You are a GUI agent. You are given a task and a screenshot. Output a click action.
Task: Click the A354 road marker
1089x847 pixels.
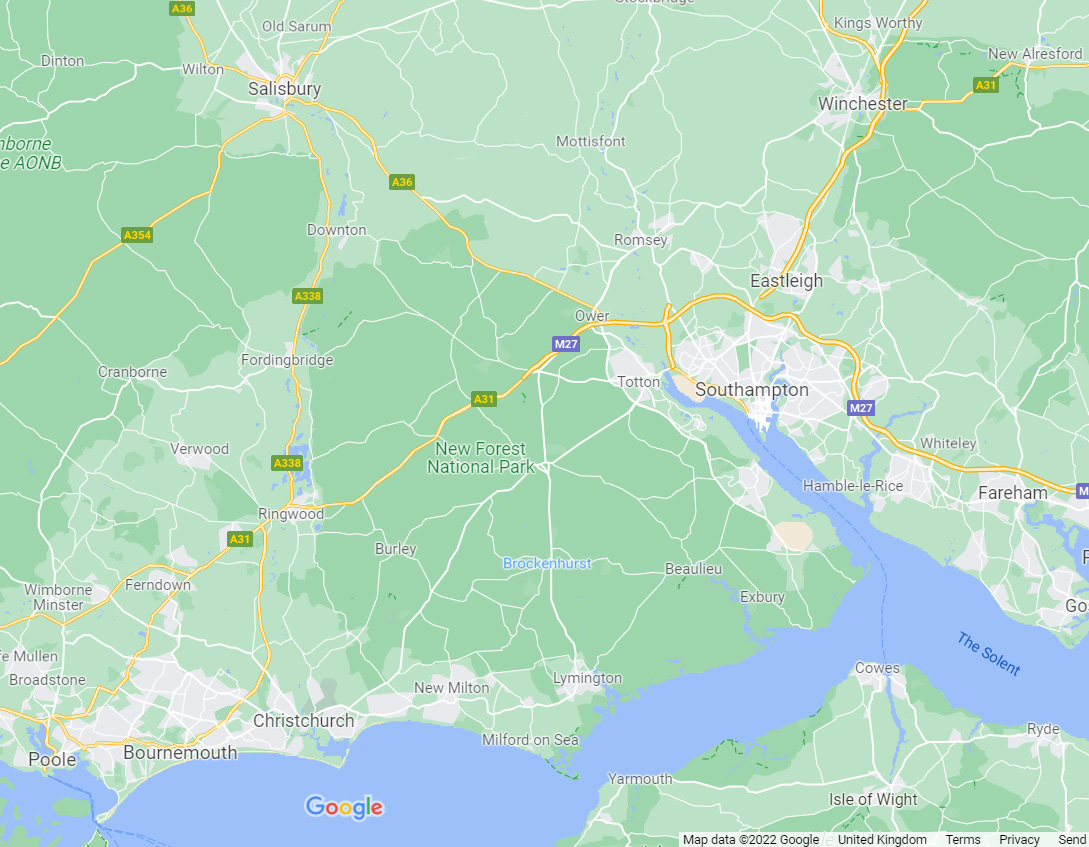[138, 235]
